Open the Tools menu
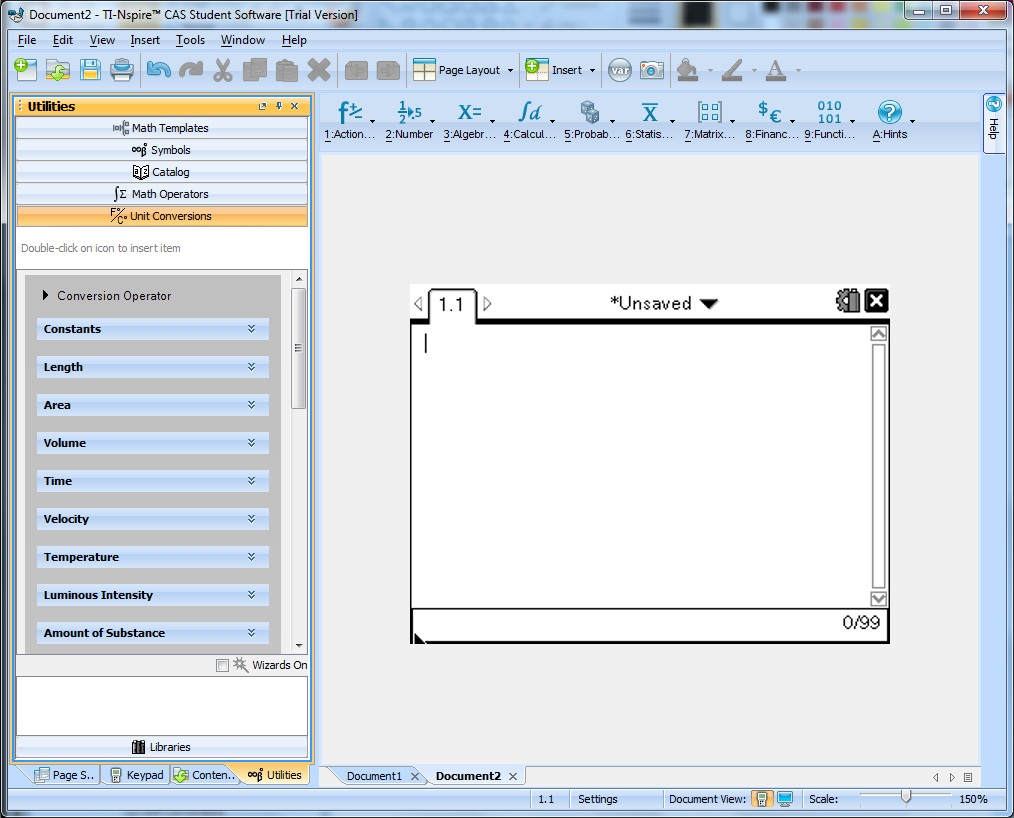The height and width of the screenshot is (818, 1014). (190, 40)
